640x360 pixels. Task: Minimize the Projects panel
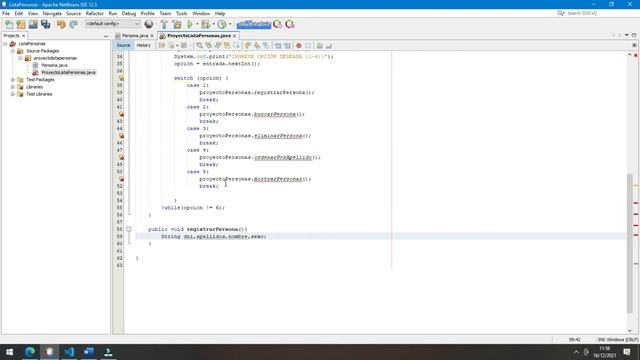click(106, 36)
